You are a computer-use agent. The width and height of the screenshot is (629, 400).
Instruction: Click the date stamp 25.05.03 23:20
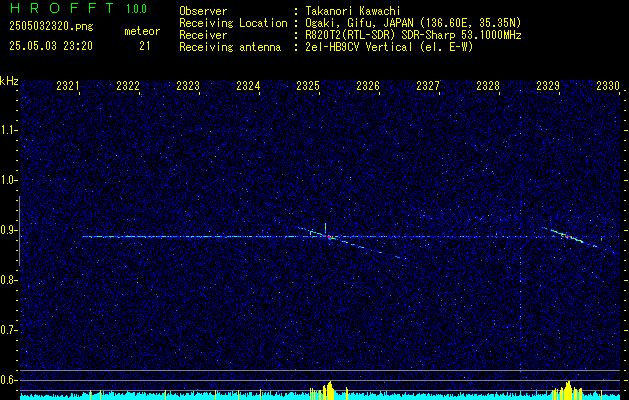tap(51, 46)
